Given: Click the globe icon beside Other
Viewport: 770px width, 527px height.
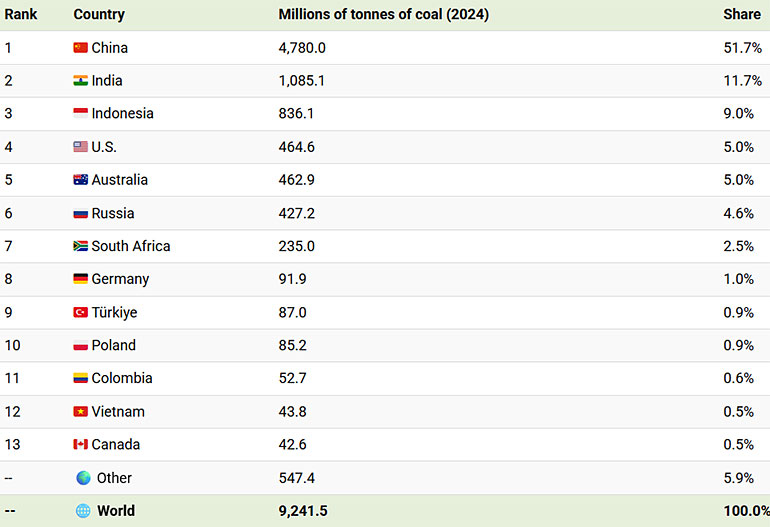Looking at the screenshot, I should pyautogui.click(x=83, y=478).
